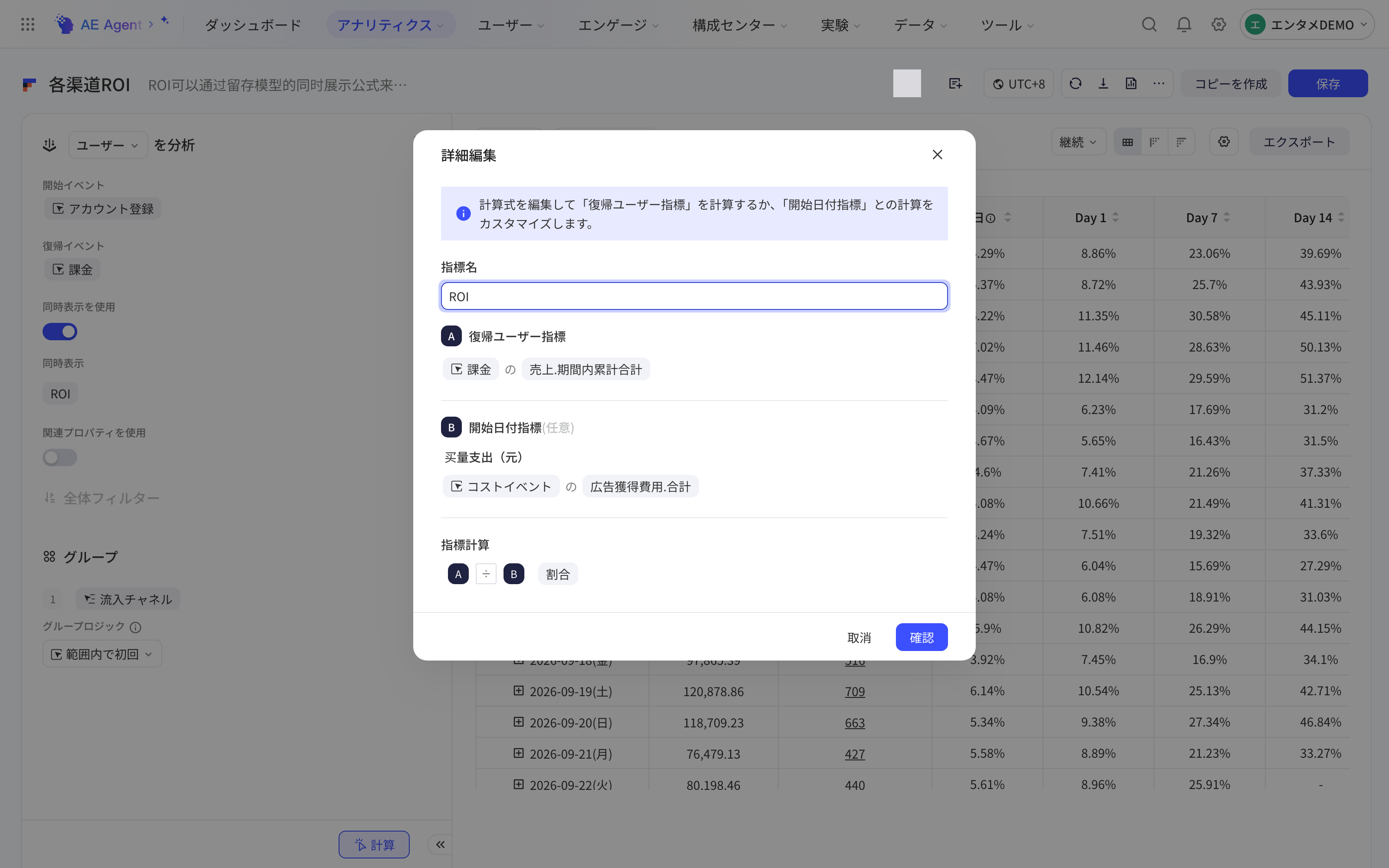
Task: Click the 広告獲得費用.合計 metric chip
Action: 640,486
